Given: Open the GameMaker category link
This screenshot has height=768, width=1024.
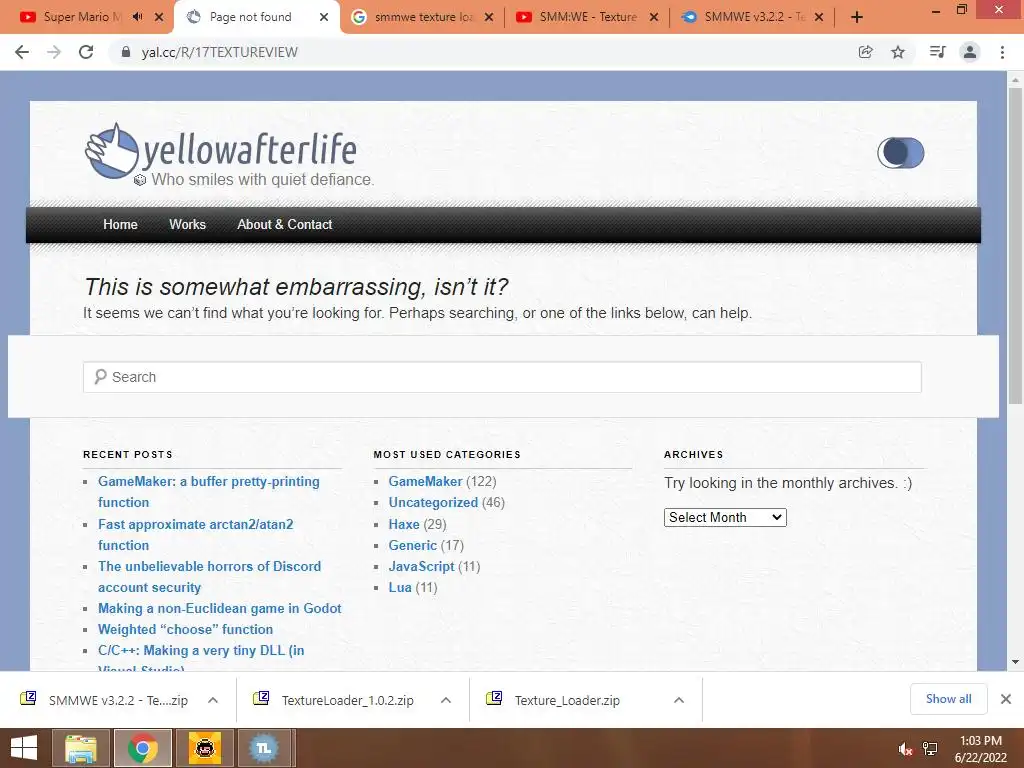Looking at the screenshot, I should click(x=425, y=481).
